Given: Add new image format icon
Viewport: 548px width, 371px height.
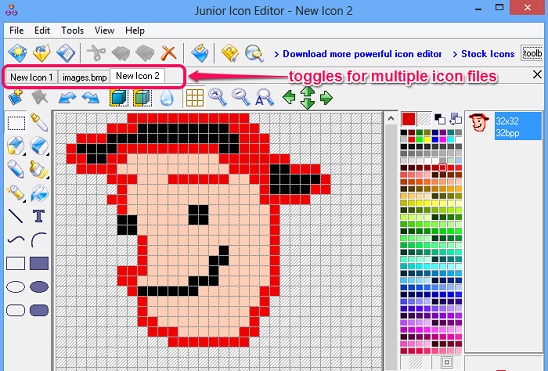Looking at the screenshot, I should (15, 97).
